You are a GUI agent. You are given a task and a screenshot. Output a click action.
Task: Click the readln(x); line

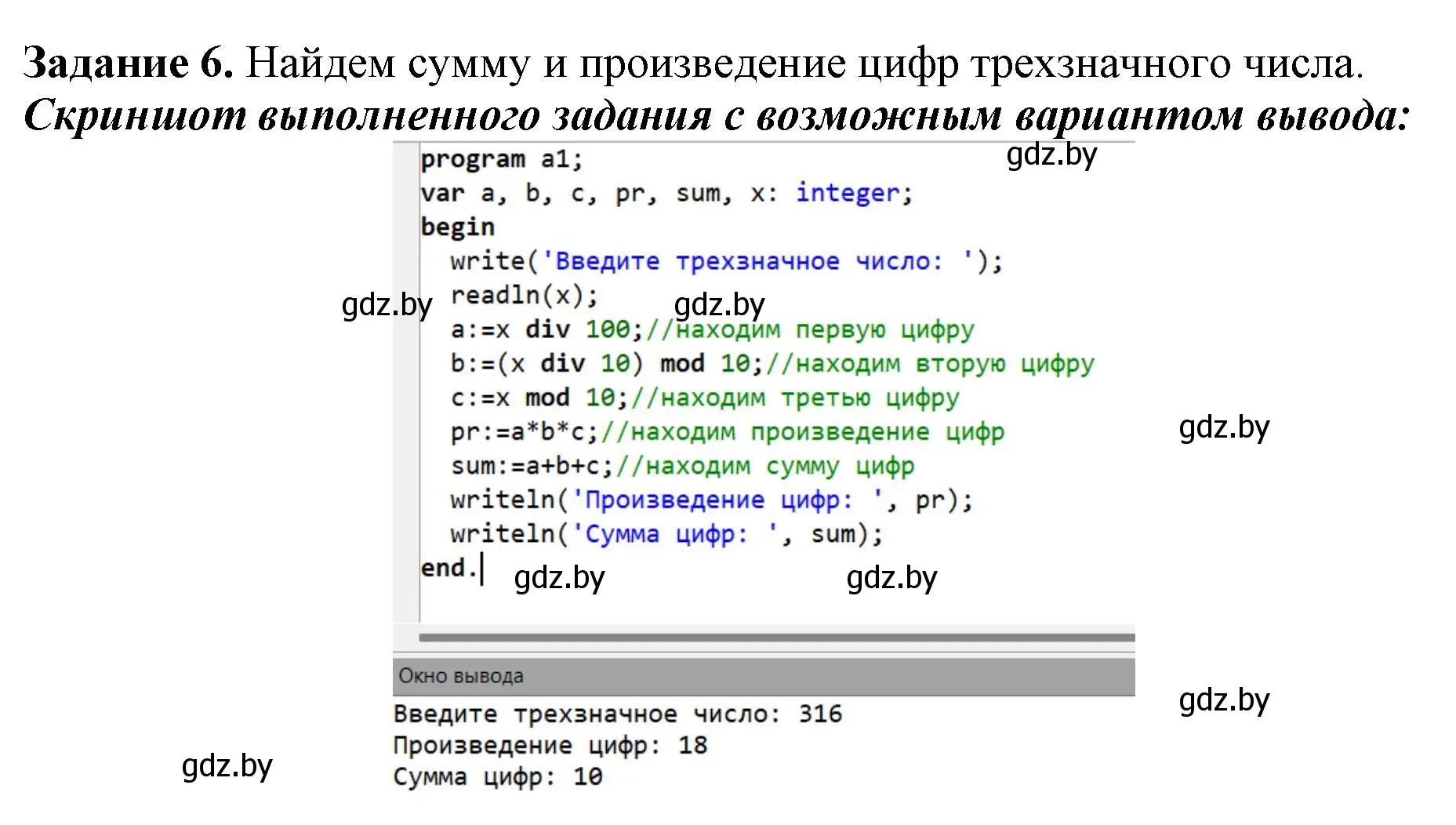tap(525, 296)
